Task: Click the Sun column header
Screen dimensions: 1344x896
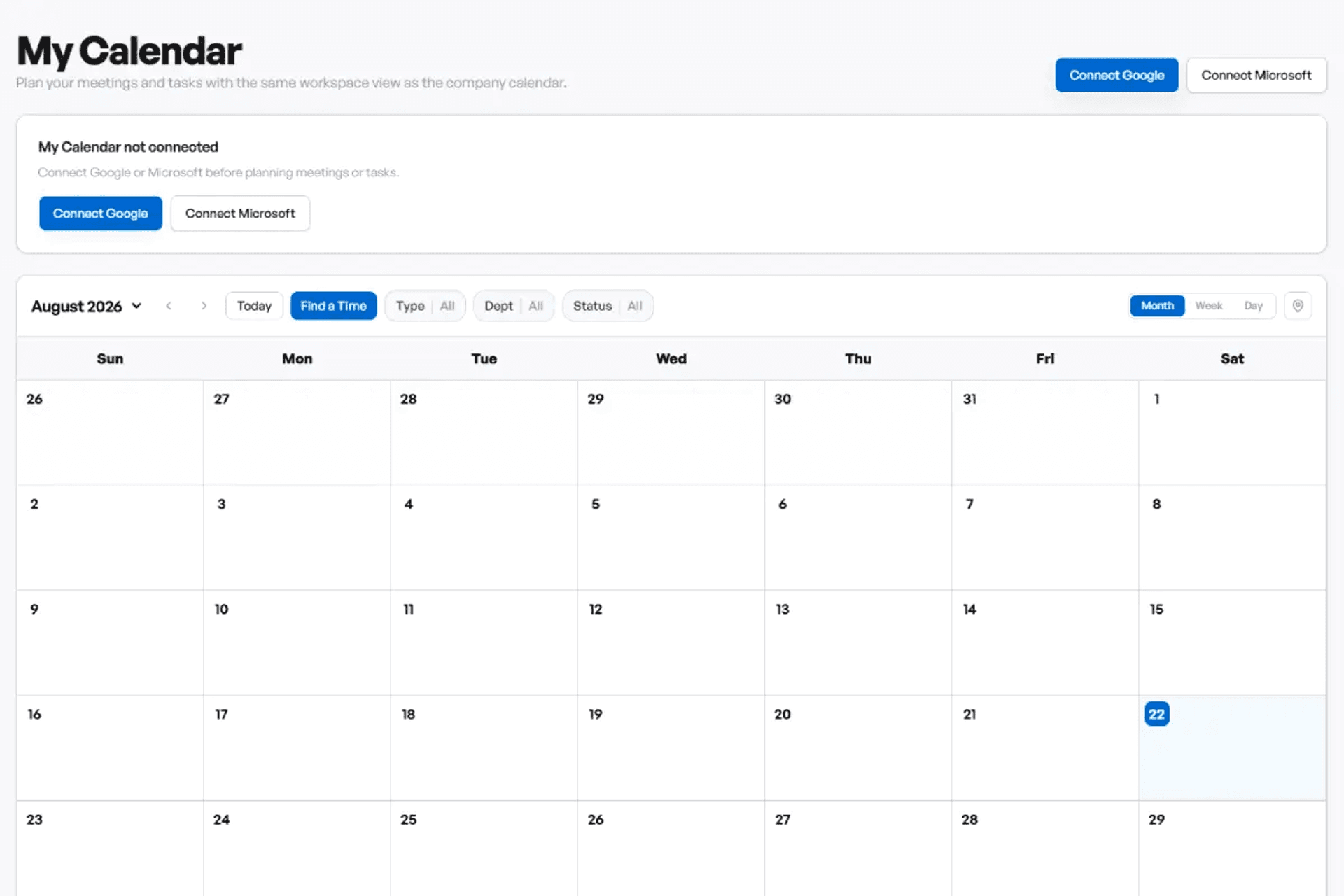Action: [110, 358]
